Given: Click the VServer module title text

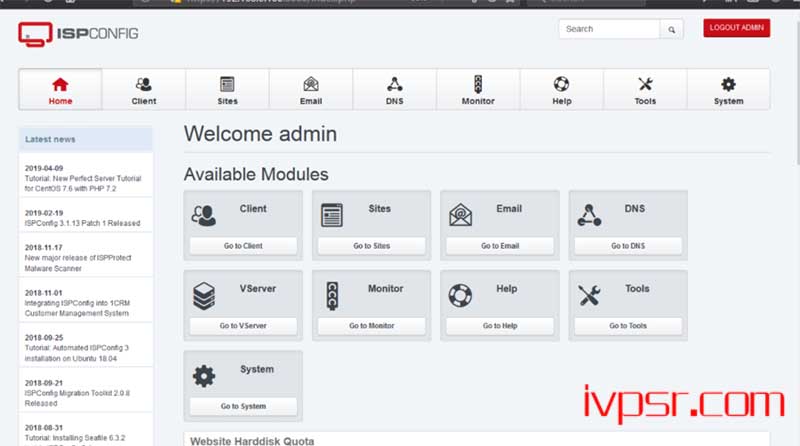Looking at the screenshot, I should (258, 289).
